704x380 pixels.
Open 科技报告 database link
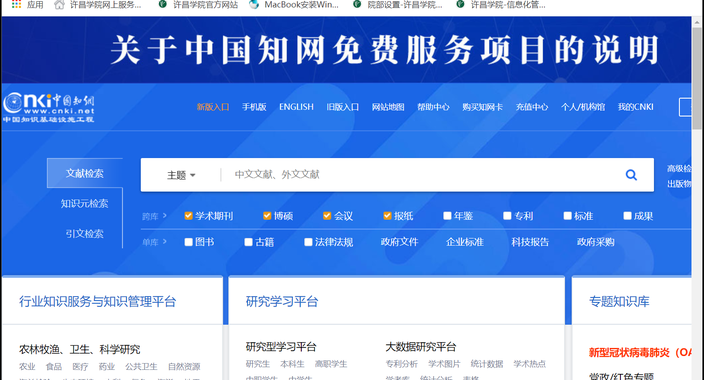click(530, 242)
